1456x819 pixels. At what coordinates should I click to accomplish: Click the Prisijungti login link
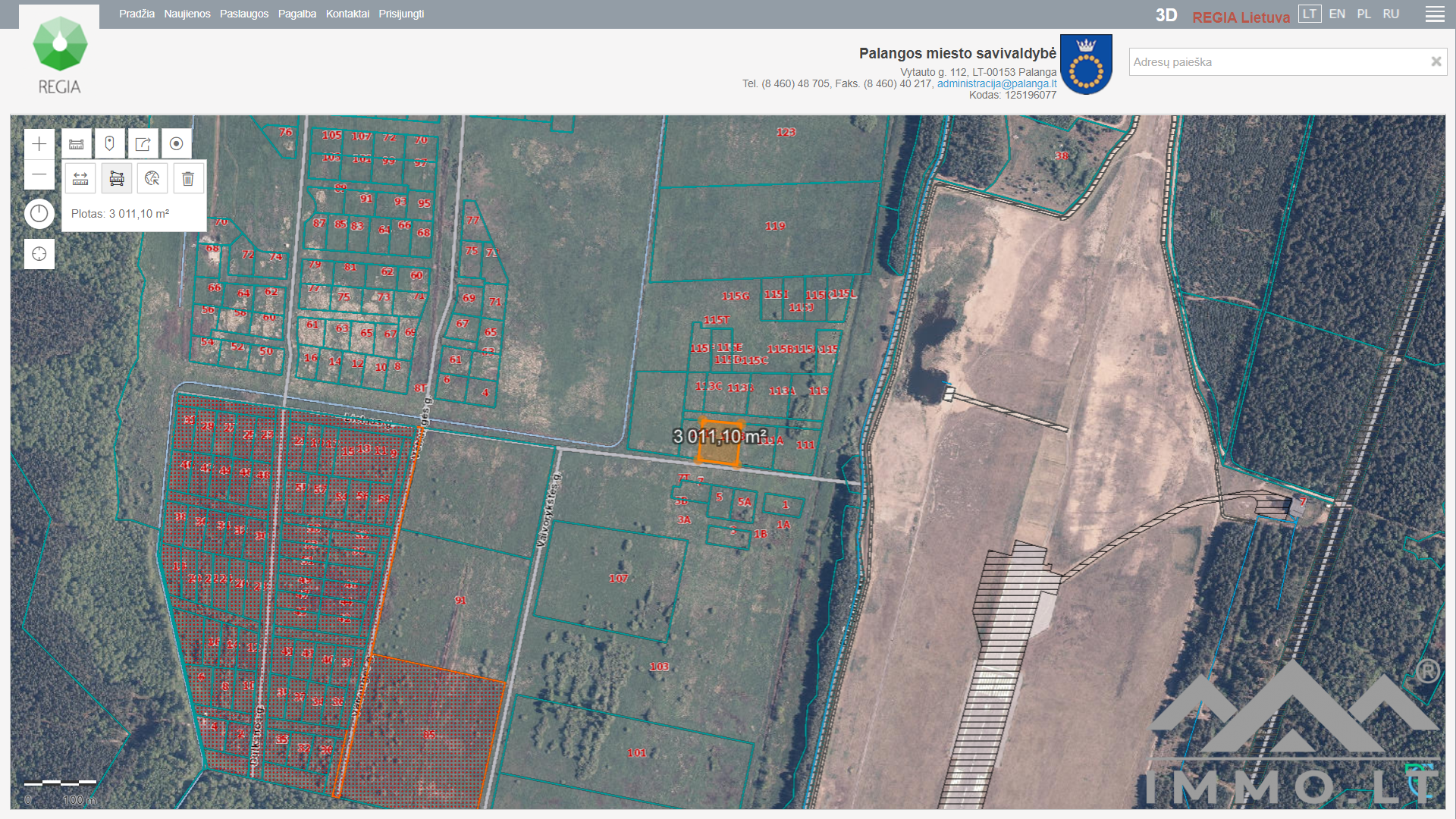(401, 14)
